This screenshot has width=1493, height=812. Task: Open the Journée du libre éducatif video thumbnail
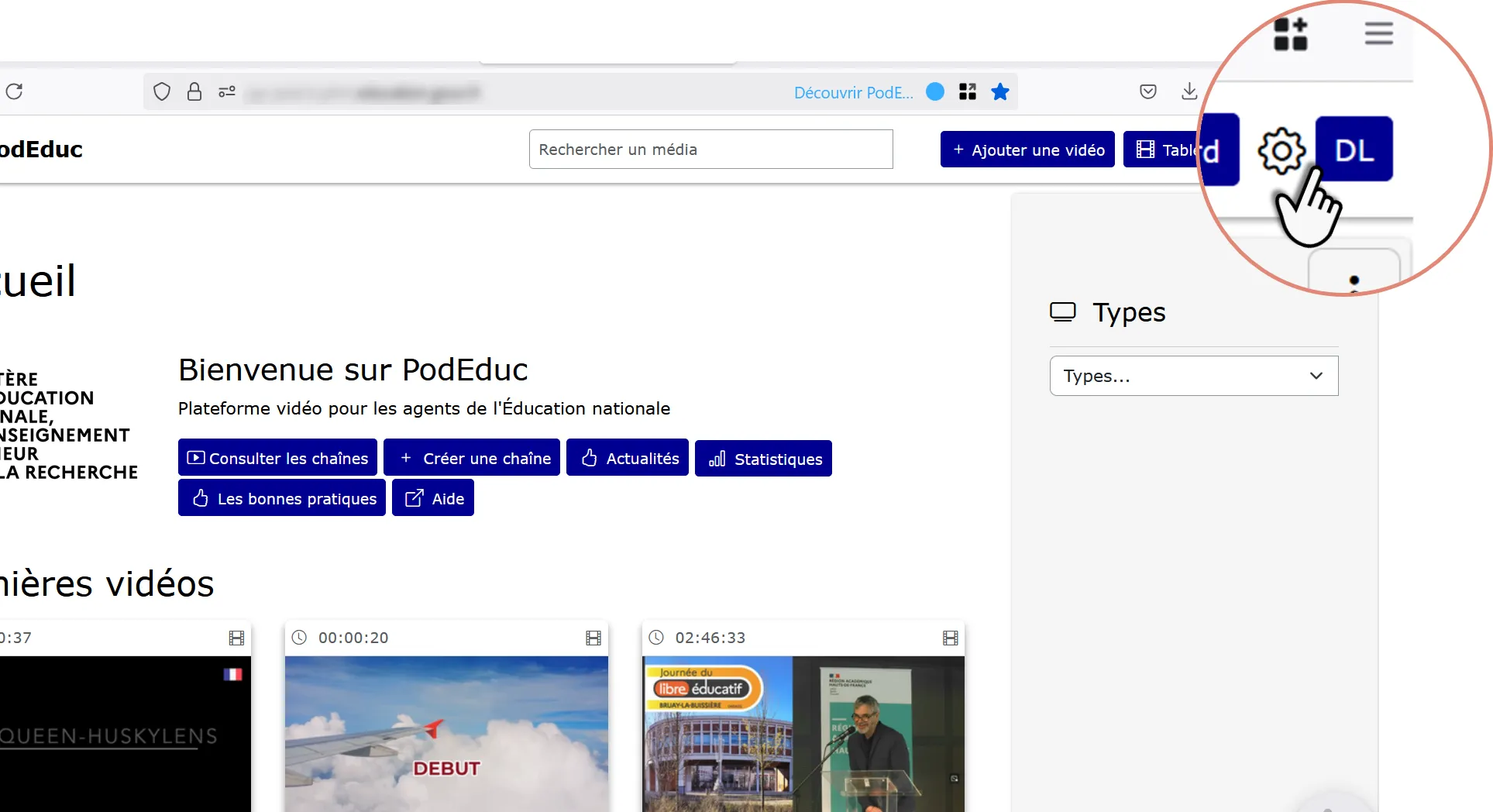click(803, 734)
